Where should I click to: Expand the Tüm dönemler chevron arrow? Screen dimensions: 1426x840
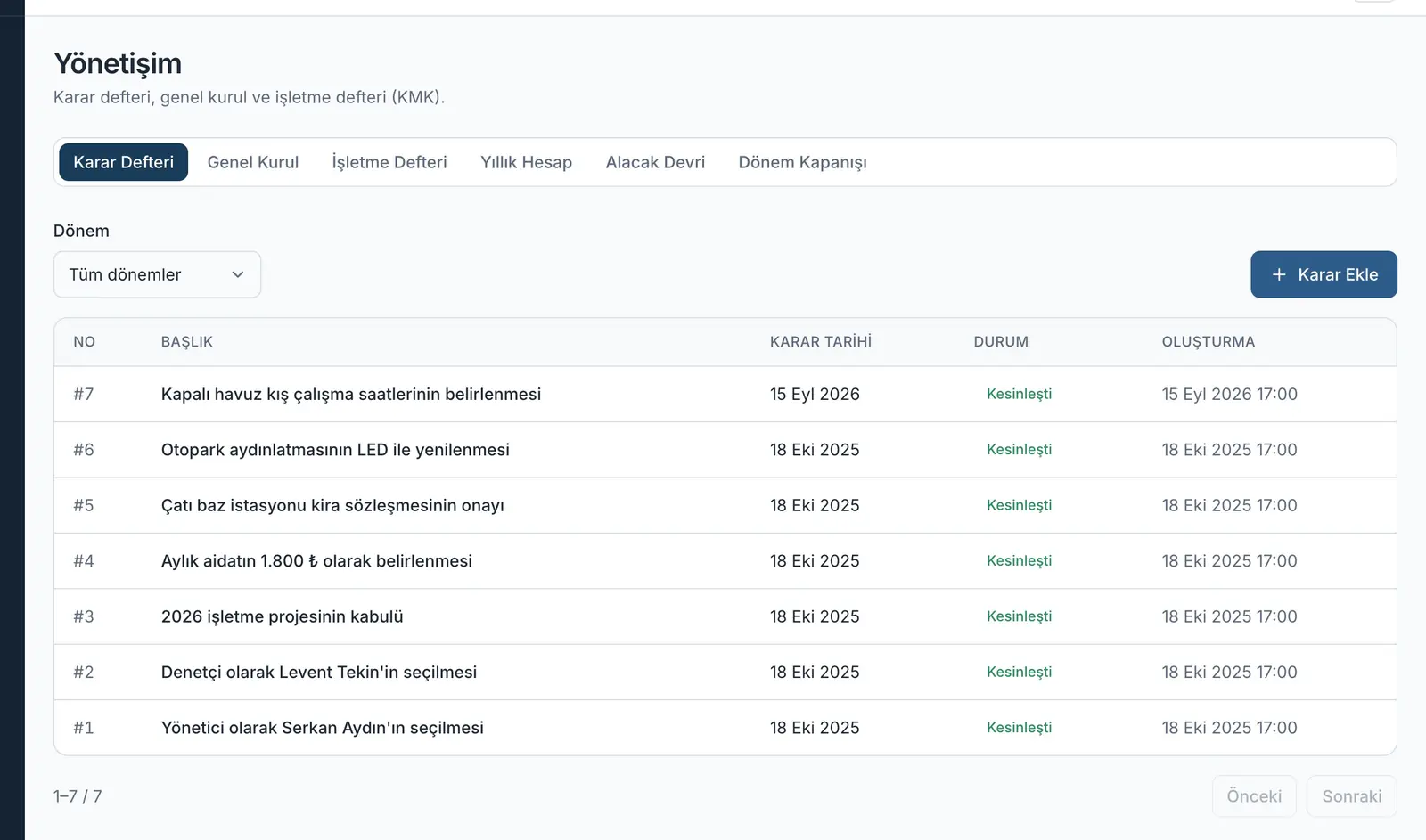[238, 274]
